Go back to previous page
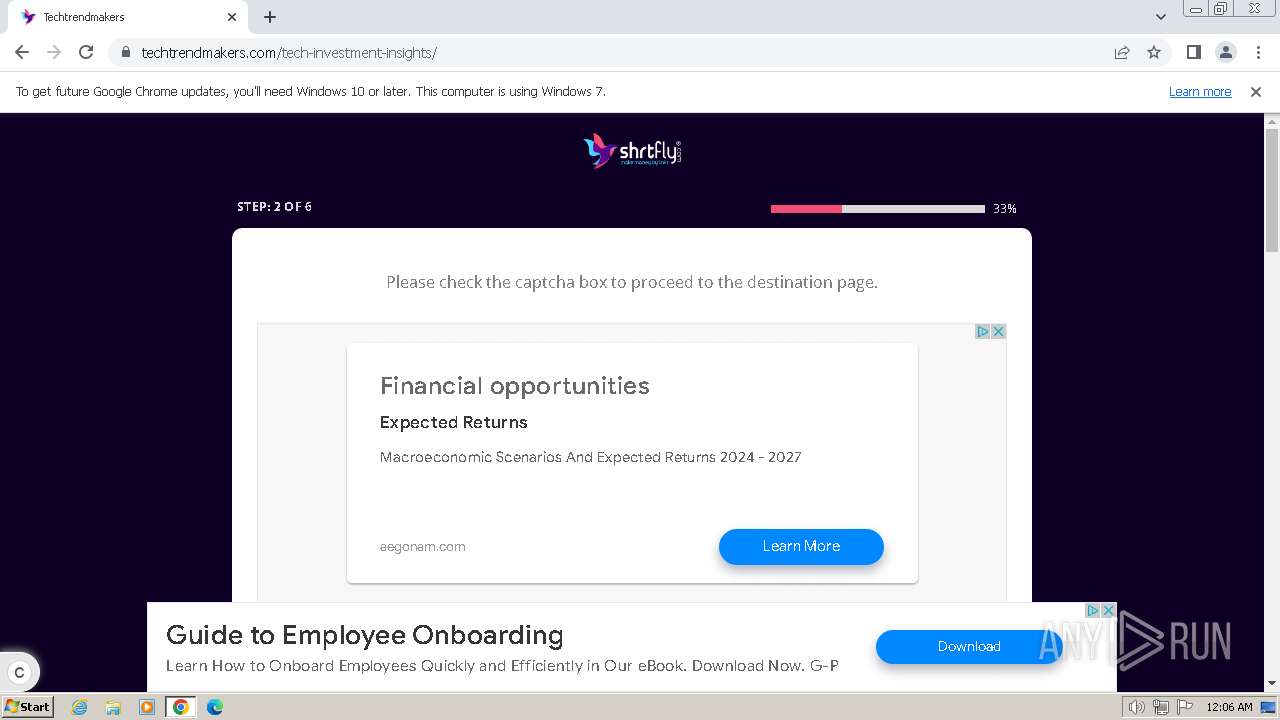Viewport: 1280px width, 720px height. 22,52
